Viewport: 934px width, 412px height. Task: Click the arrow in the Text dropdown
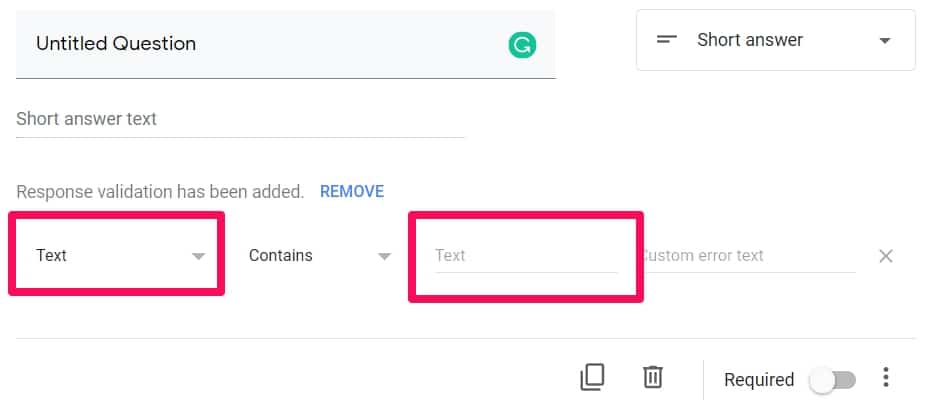point(198,257)
